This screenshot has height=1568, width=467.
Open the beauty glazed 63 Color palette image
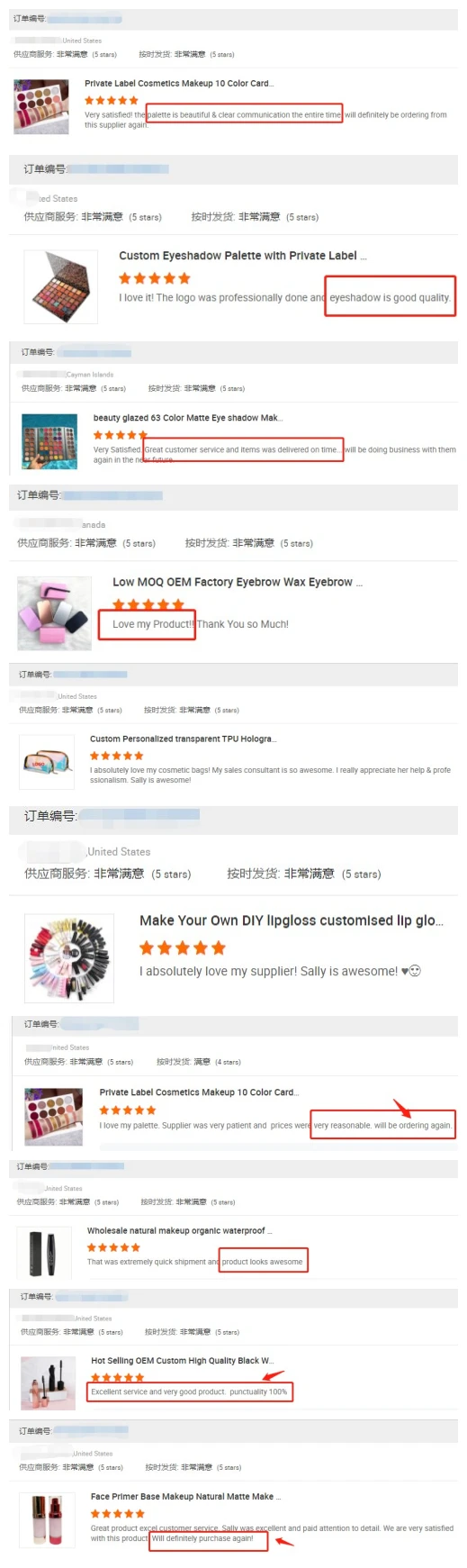[49, 441]
